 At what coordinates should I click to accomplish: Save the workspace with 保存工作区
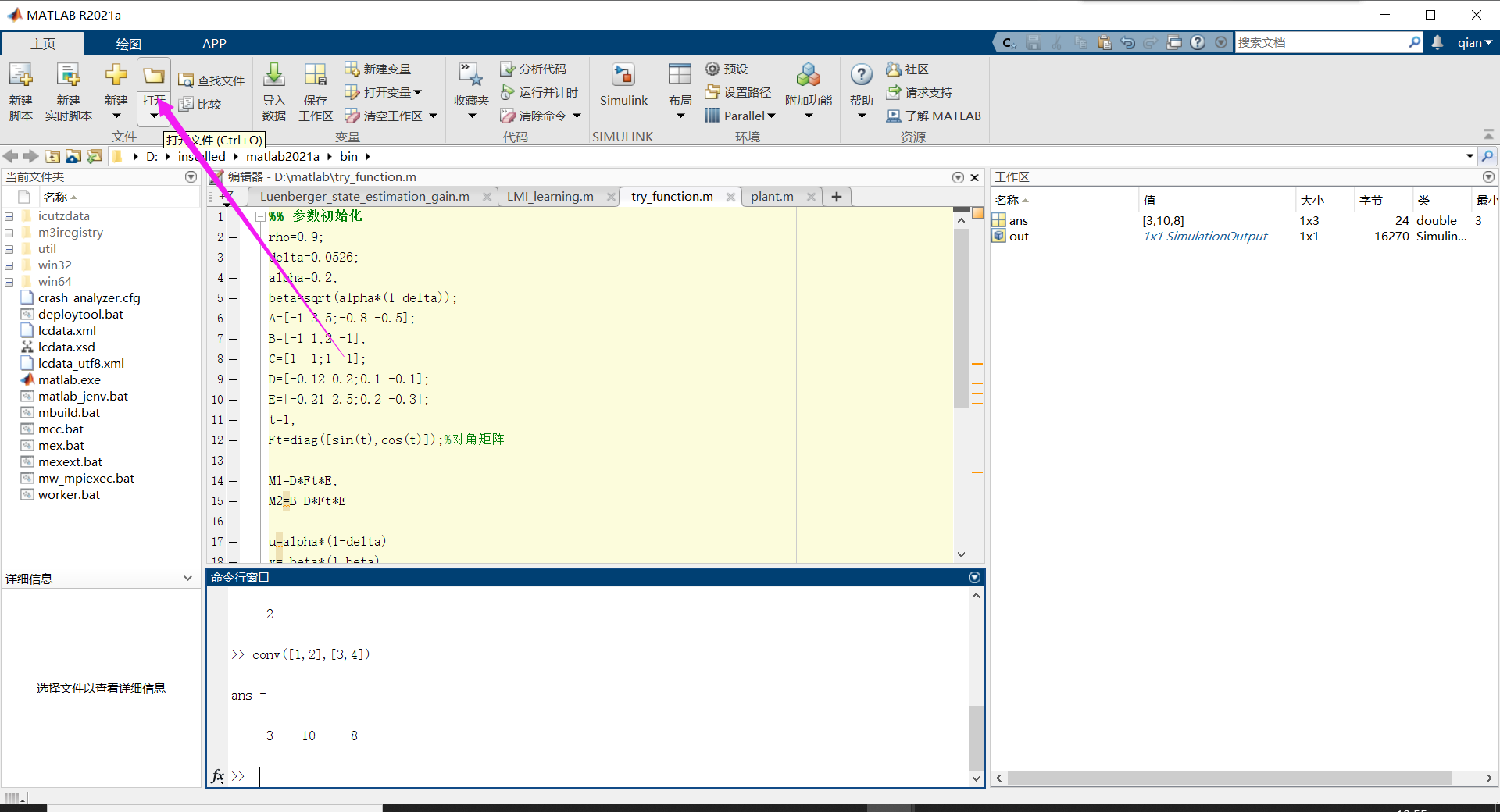316,92
